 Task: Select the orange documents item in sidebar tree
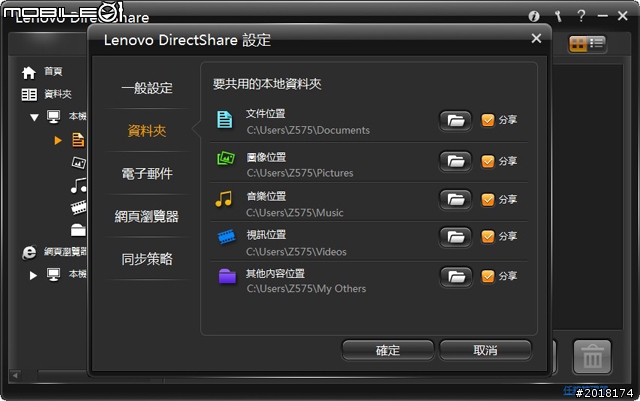pyautogui.click(x=78, y=140)
